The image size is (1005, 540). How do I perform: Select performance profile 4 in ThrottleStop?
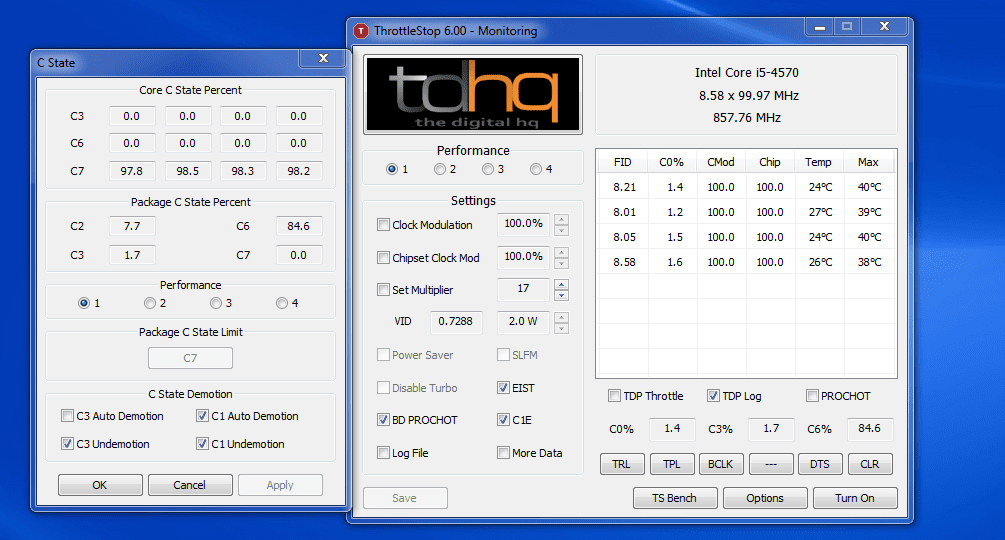[536, 169]
